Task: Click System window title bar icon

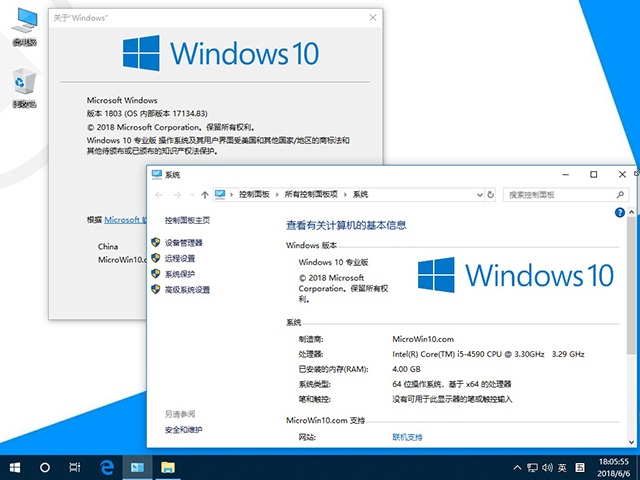Action: click(x=157, y=174)
